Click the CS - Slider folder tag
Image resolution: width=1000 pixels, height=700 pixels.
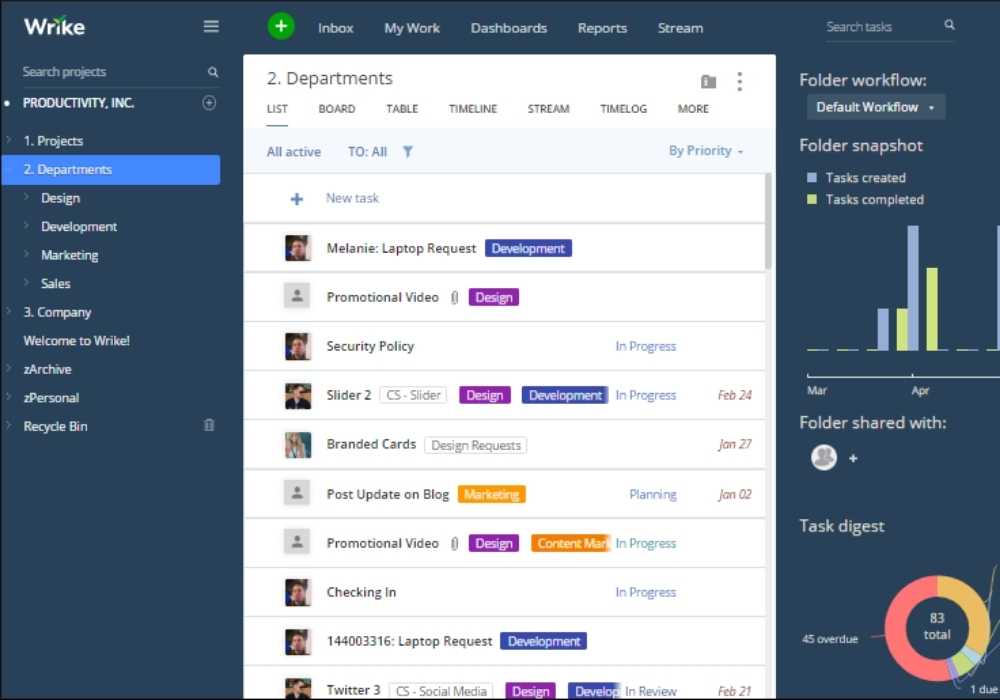click(413, 395)
